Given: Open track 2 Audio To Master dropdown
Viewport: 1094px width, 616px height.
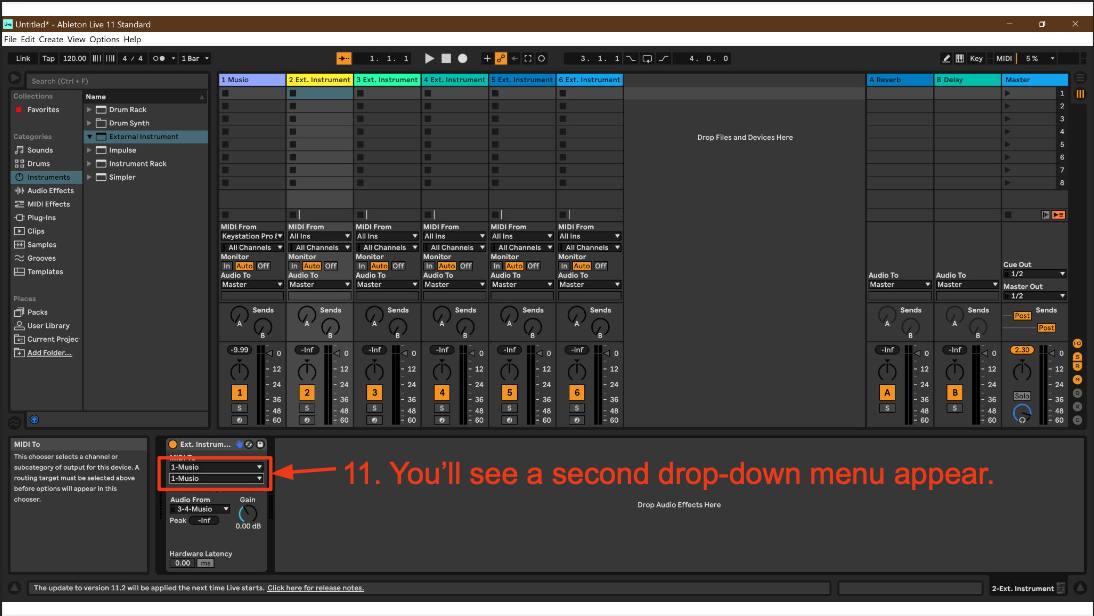Looking at the screenshot, I should coord(320,285).
